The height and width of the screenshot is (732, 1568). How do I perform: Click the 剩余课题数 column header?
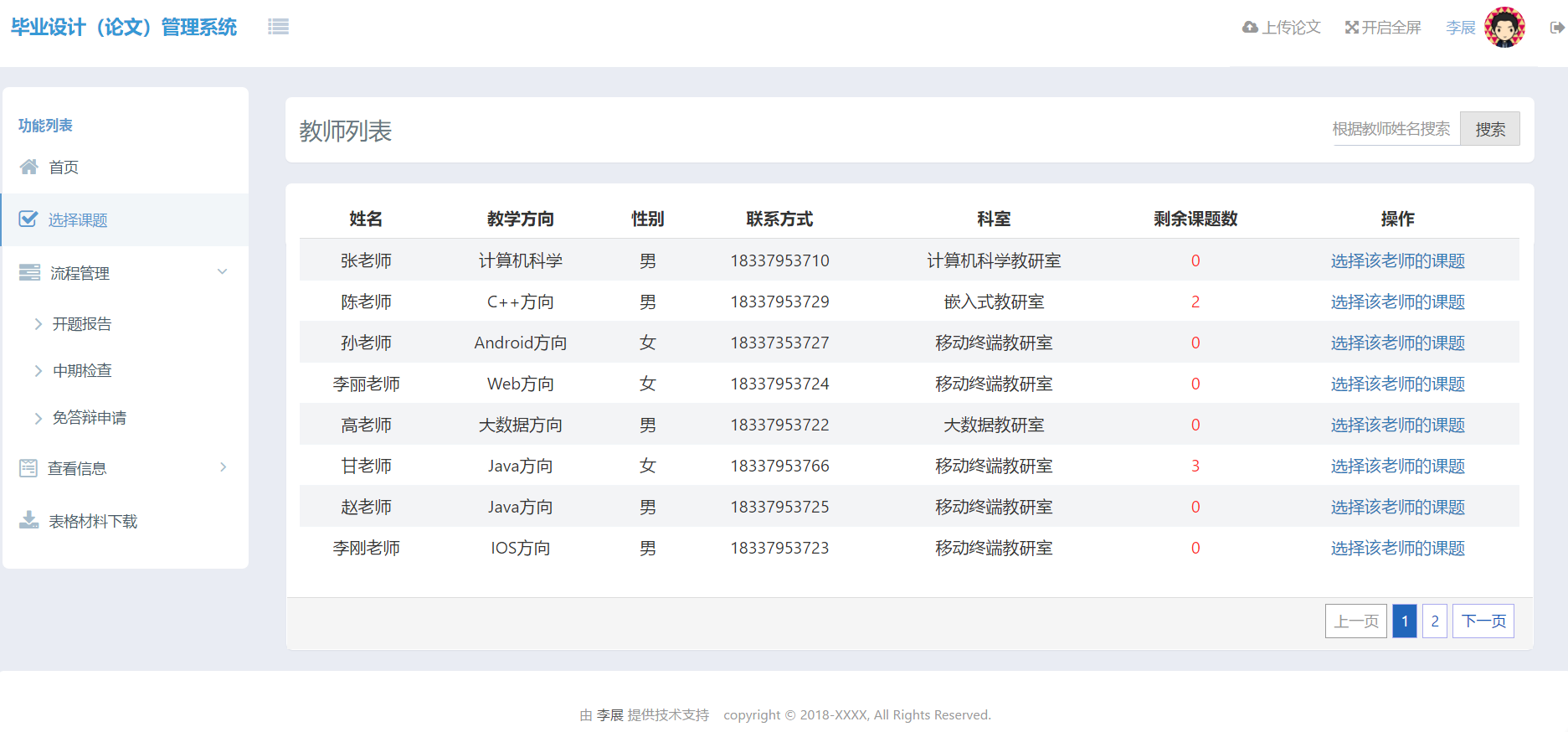click(1195, 219)
